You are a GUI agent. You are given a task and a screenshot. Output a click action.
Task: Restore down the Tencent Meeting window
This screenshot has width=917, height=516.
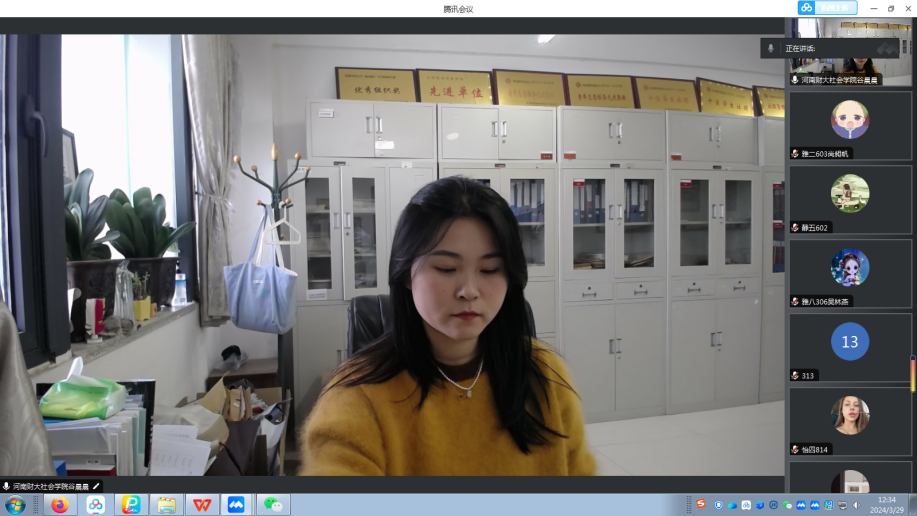pyautogui.click(x=891, y=8)
